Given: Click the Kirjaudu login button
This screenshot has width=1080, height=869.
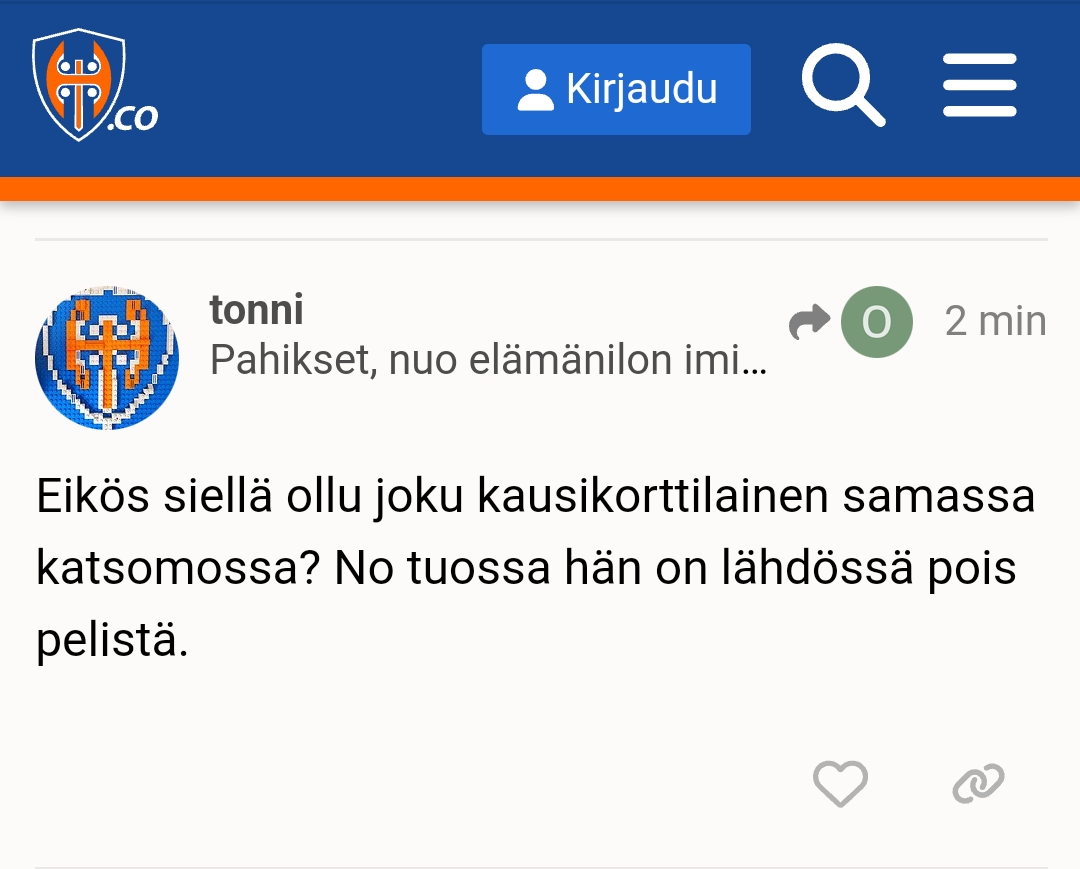Looking at the screenshot, I should (x=616, y=90).
